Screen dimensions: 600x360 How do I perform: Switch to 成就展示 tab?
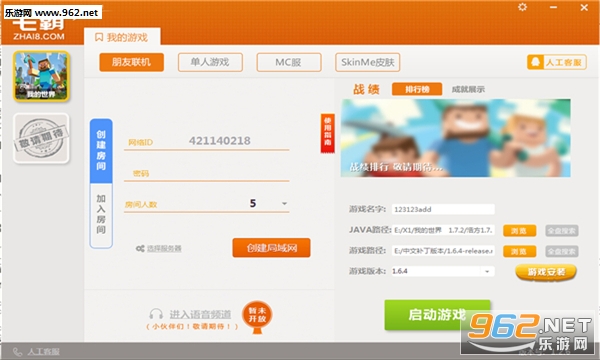(x=468, y=89)
